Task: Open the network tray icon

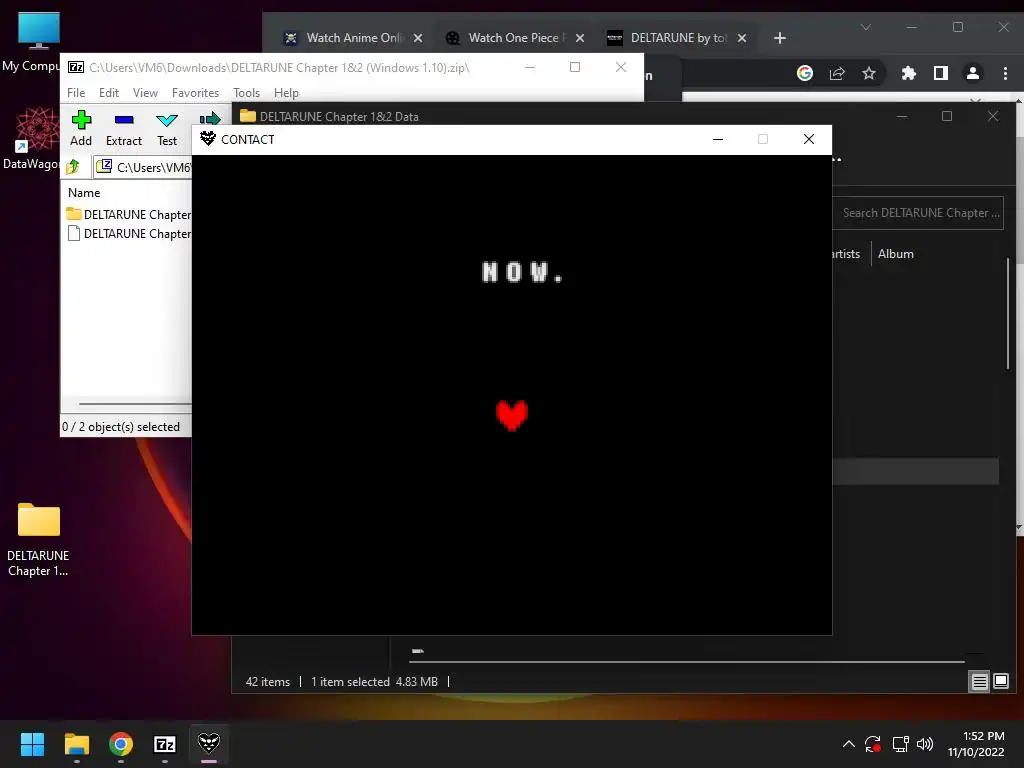Action: point(901,744)
